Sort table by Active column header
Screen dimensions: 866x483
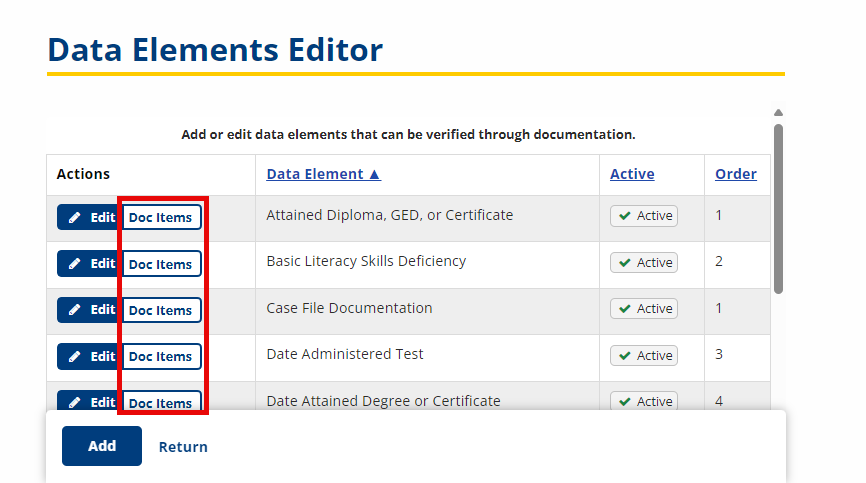[632, 174]
